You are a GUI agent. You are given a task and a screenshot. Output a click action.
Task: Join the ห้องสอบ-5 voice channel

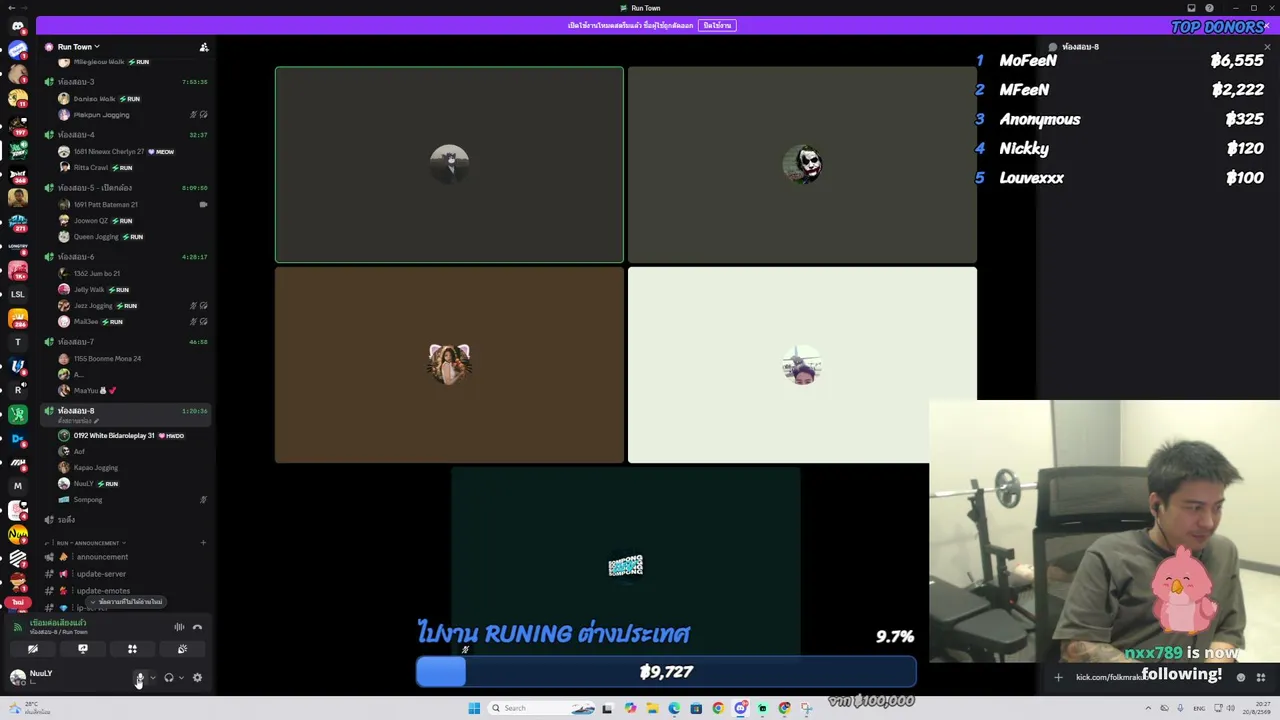(x=125, y=188)
